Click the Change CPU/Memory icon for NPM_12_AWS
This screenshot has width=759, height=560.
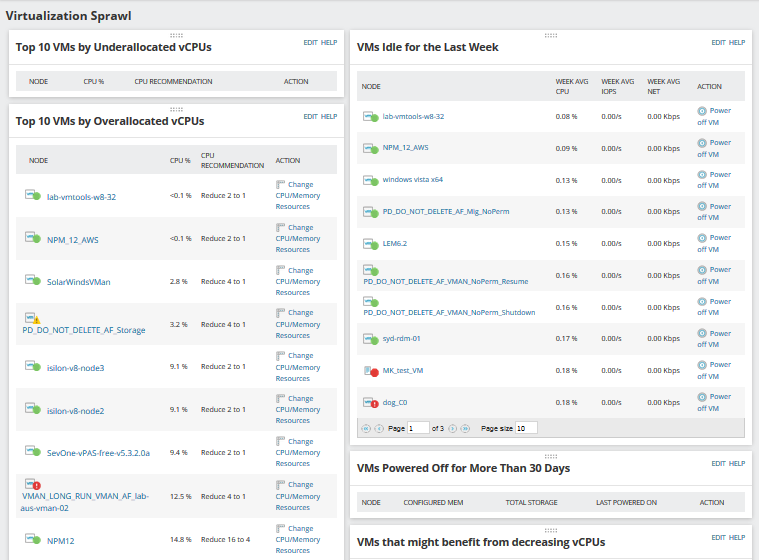pos(281,228)
